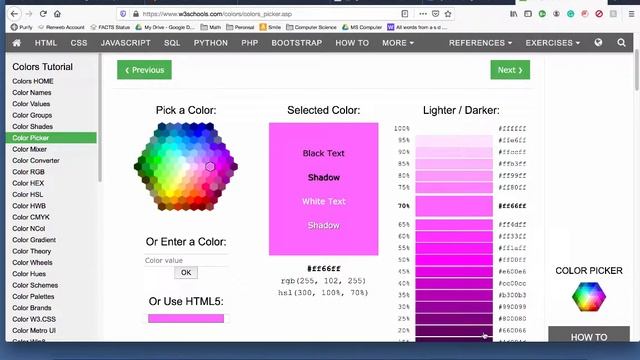Open the Color Palettes sidebar link

pos(33,297)
